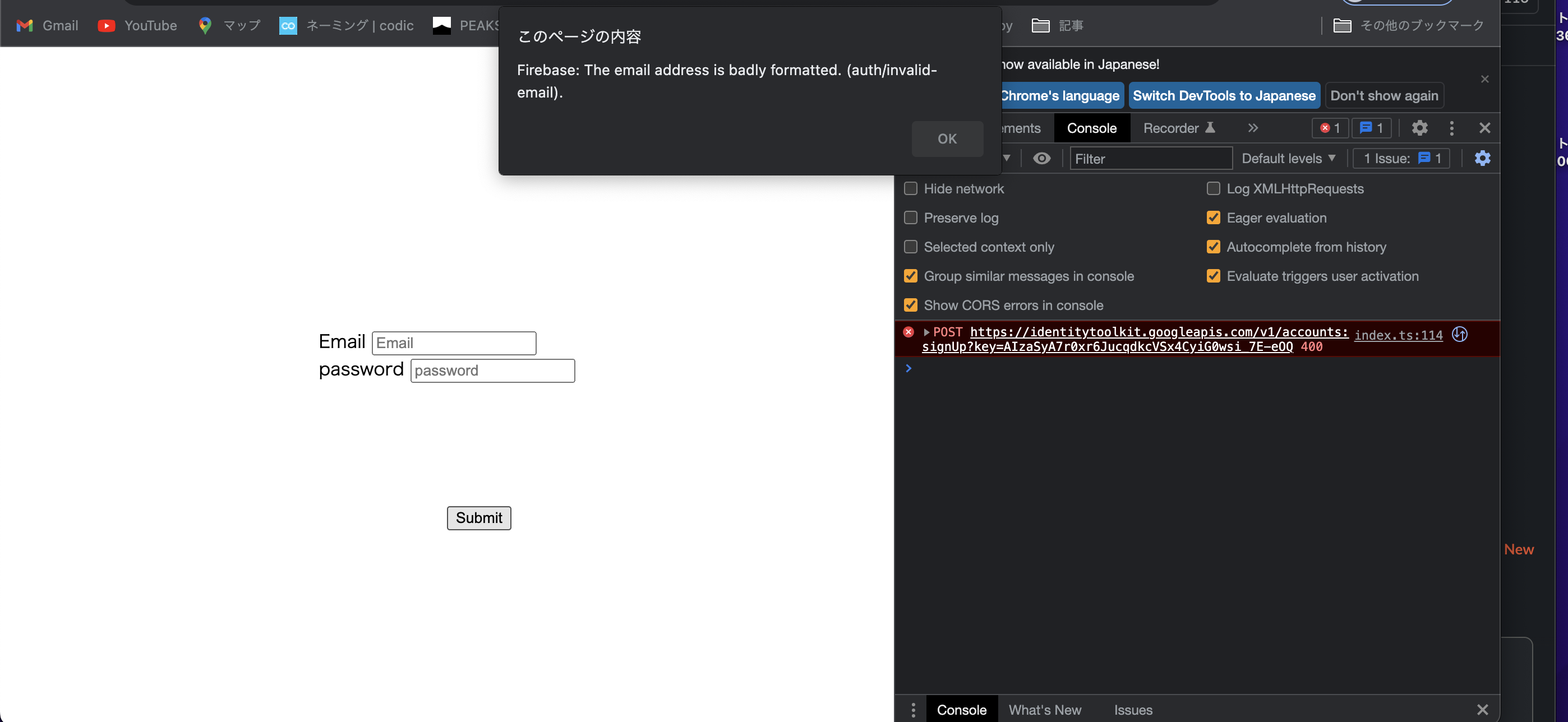Screen dimensions: 1568x722
Task: Open the hidden panels chevron menu
Action: [x=1253, y=128]
